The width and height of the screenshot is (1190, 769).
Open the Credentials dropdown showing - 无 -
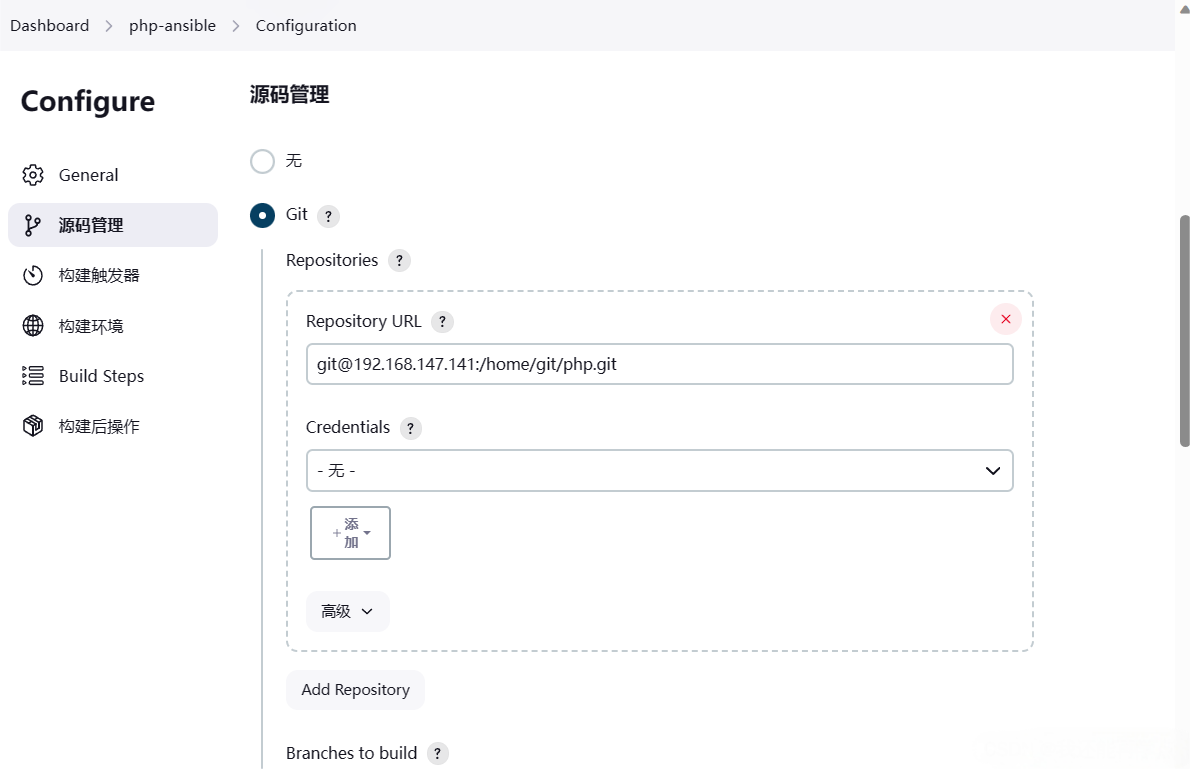click(x=660, y=471)
